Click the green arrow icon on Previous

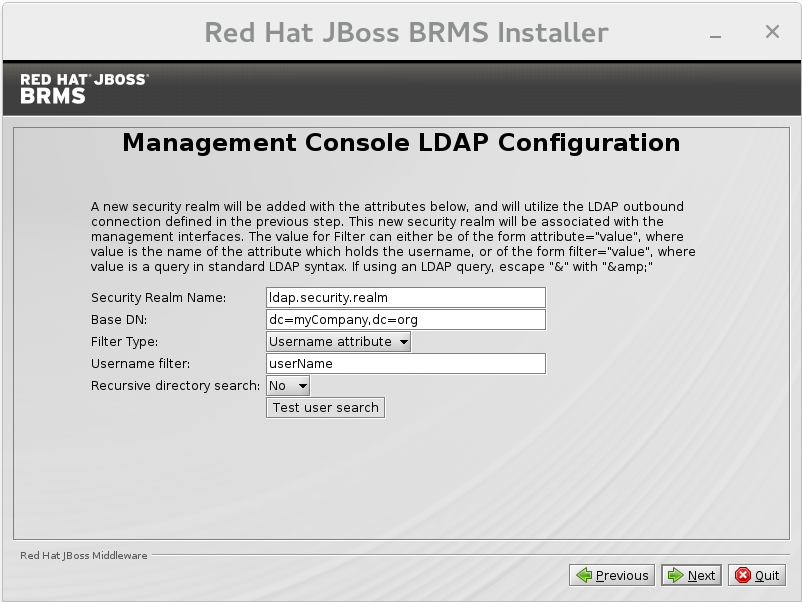click(x=584, y=575)
